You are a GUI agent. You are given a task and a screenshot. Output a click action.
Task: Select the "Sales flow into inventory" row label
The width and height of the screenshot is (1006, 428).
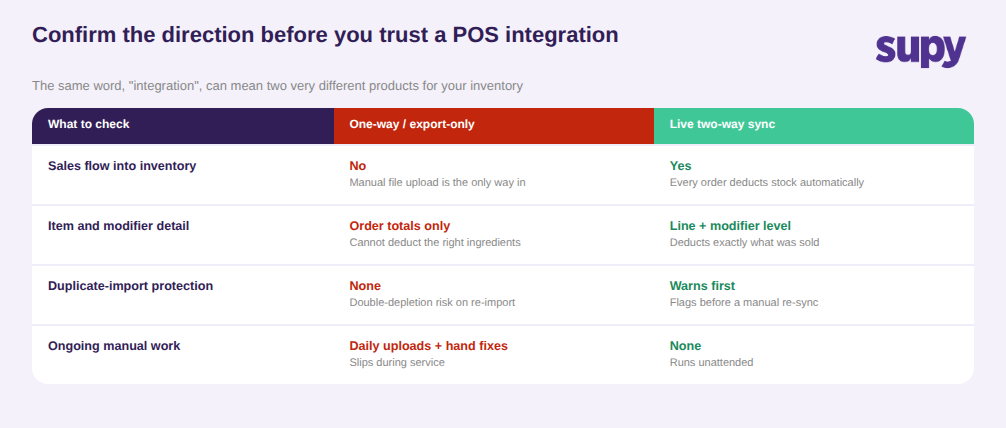122,166
